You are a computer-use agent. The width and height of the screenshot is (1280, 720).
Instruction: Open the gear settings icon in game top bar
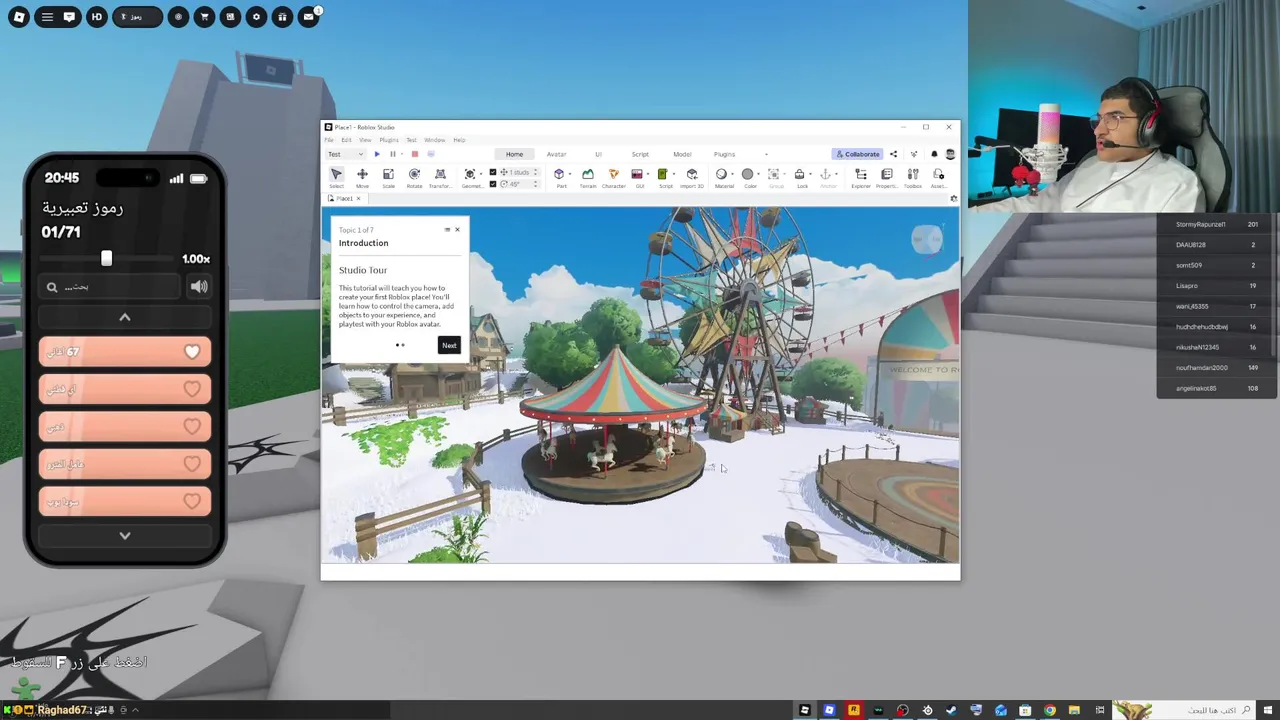tap(257, 17)
